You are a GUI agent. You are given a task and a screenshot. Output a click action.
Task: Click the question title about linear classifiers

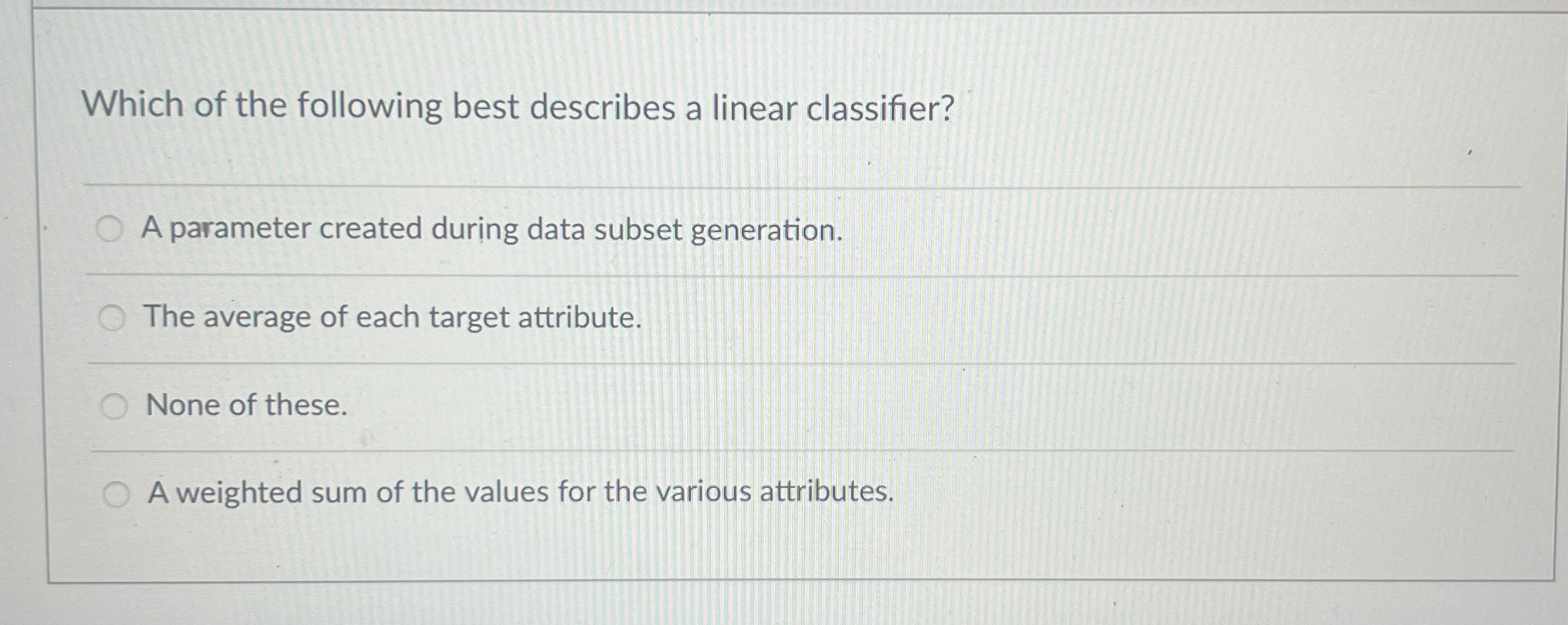pos(517,107)
